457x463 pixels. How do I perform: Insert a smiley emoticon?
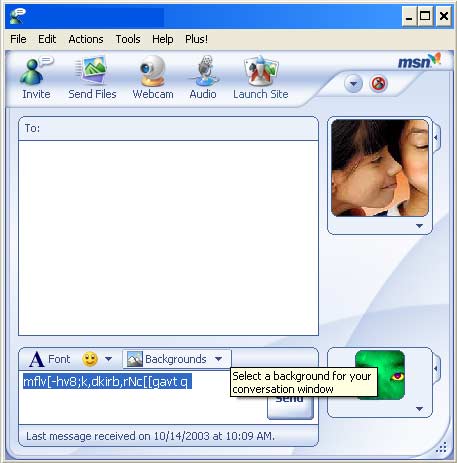[x=90, y=359]
